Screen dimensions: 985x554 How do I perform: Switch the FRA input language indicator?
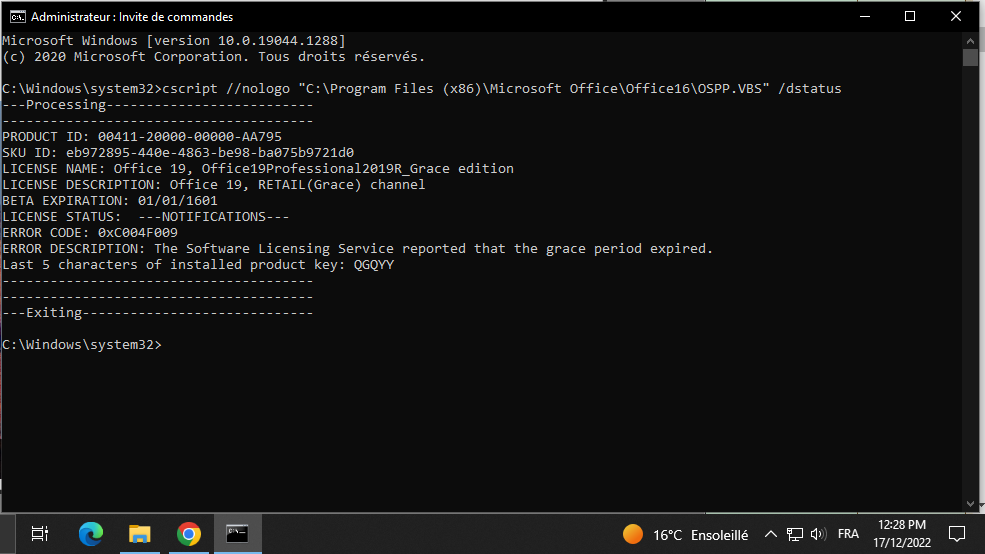click(848, 534)
